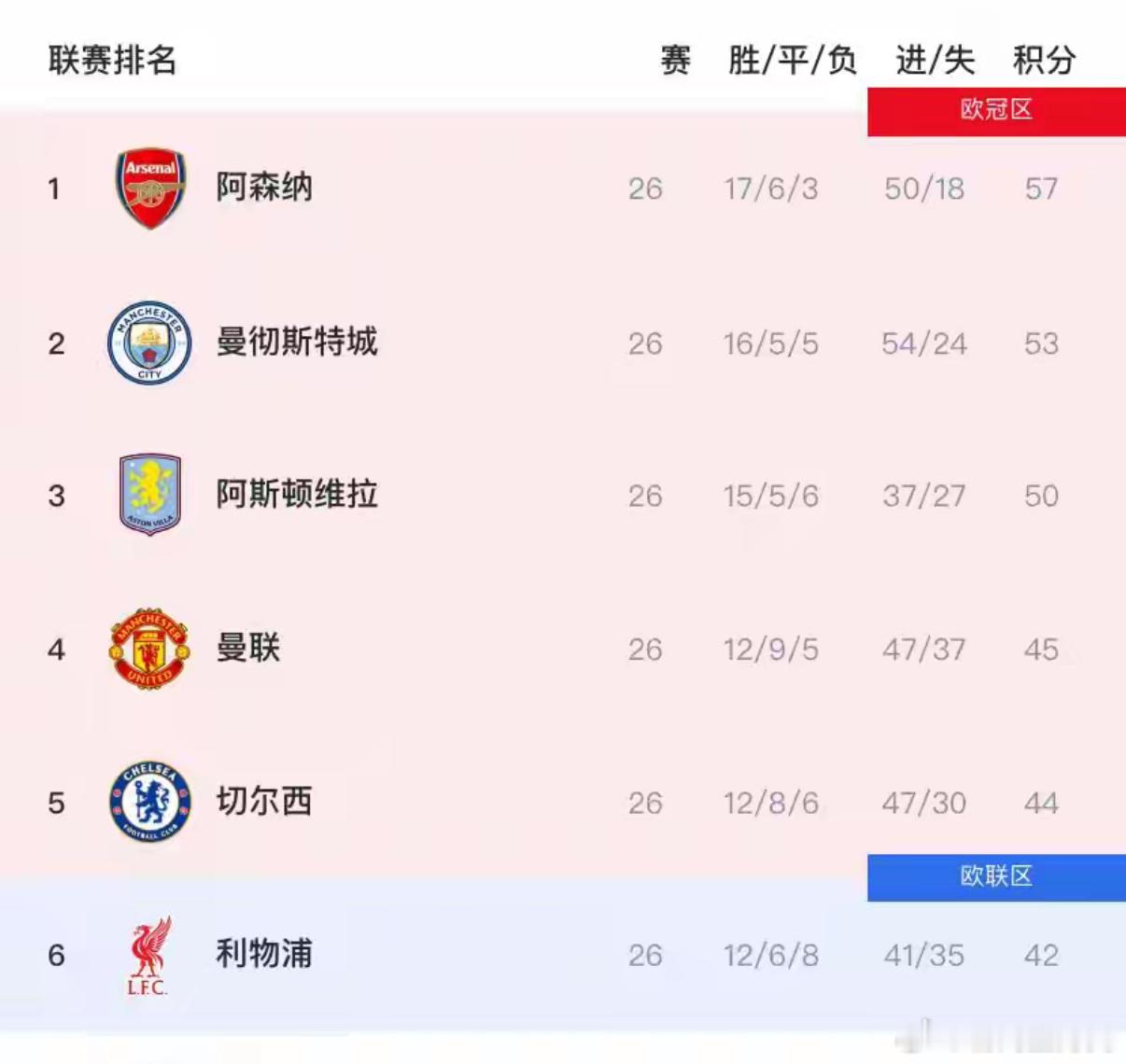Click the Arsenal club crest
This screenshot has height=1064, width=1126.
pyautogui.click(x=150, y=189)
